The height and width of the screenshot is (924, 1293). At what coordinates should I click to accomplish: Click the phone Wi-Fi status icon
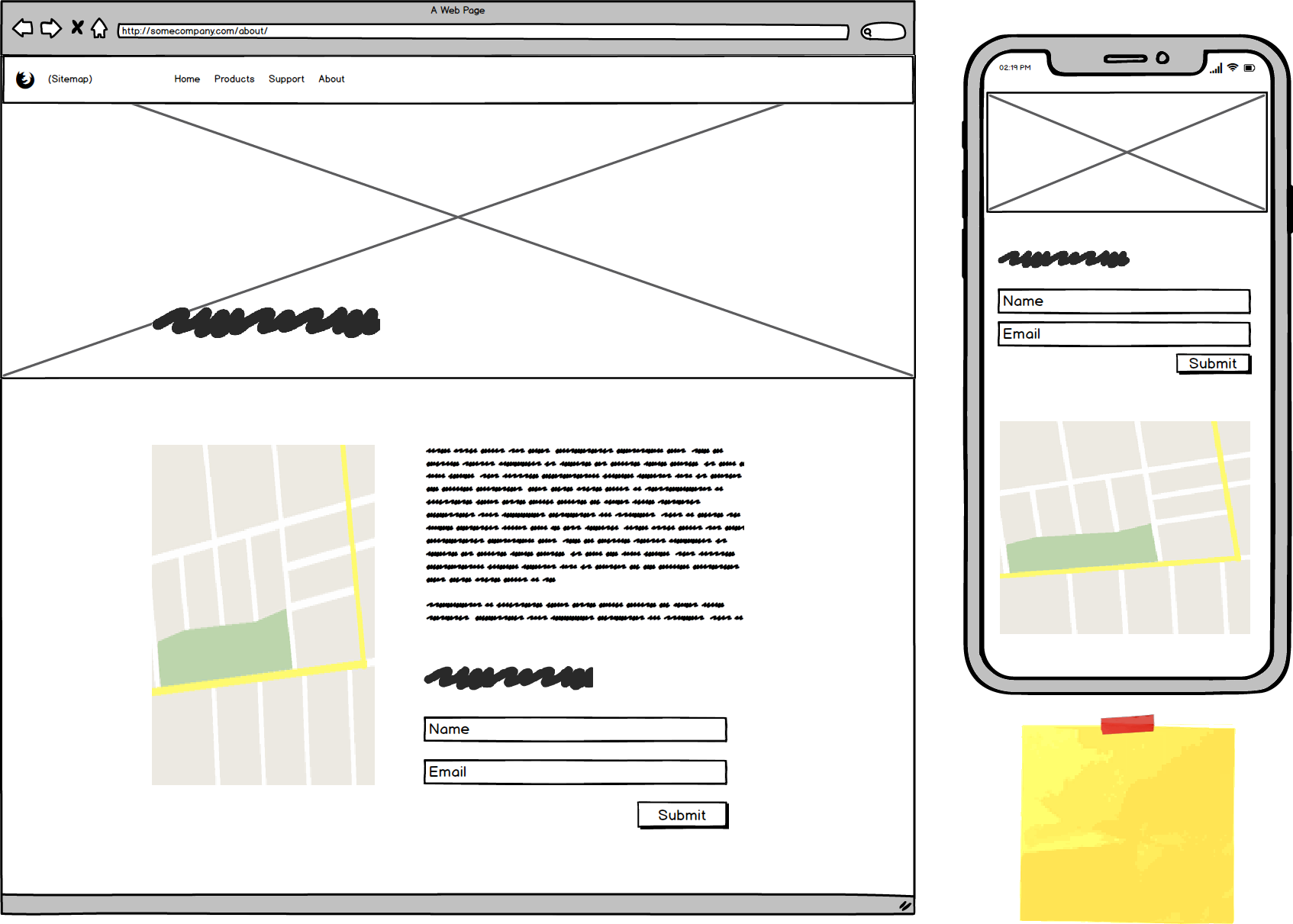1233,68
